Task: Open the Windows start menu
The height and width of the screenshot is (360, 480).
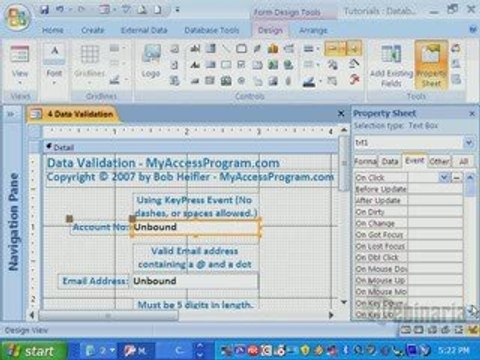Action: click(33, 351)
